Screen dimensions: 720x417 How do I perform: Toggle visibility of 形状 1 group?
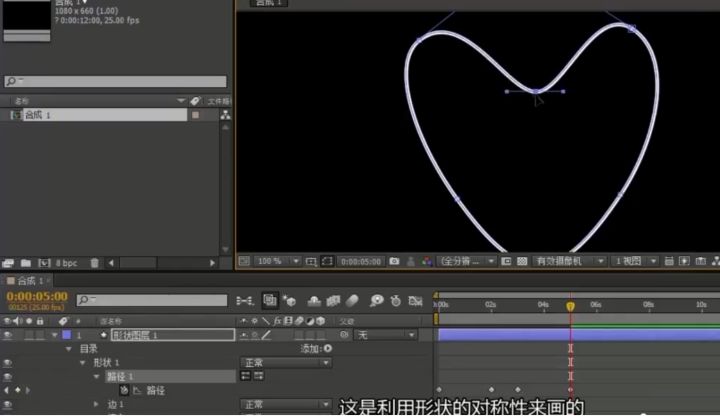[x=8, y=362]
